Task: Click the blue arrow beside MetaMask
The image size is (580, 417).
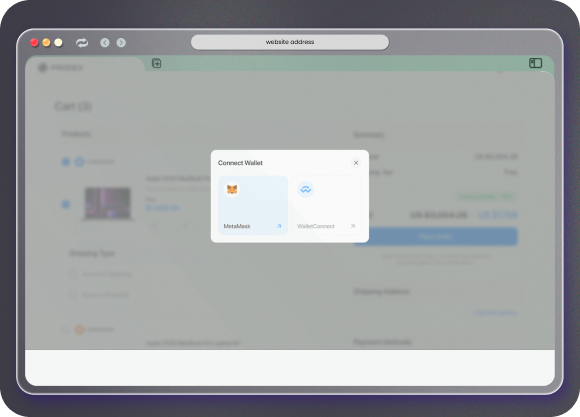Action: 279,226
